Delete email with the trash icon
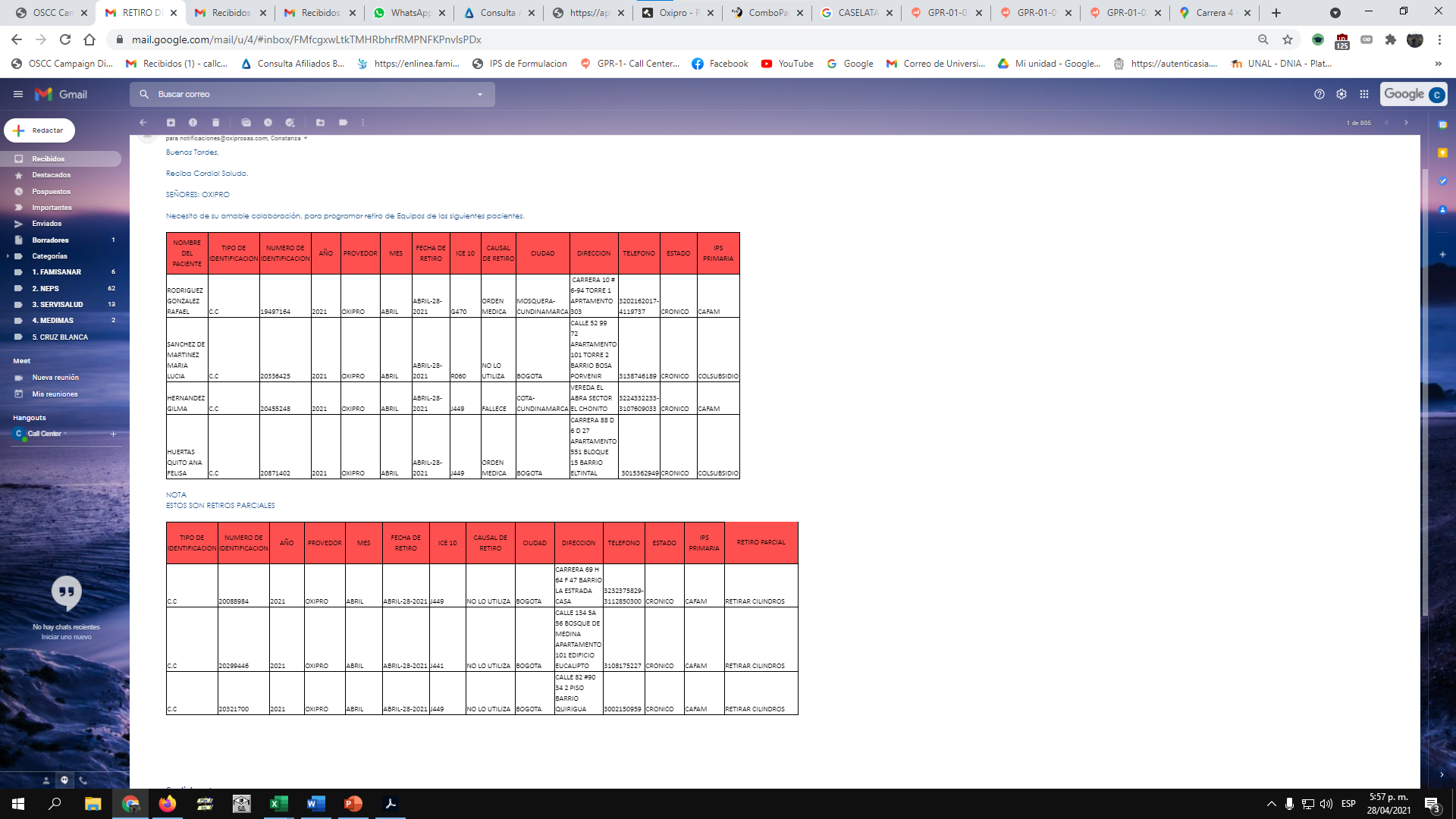This screenshot has width=1456, height=819. click(x=215, y=122)
